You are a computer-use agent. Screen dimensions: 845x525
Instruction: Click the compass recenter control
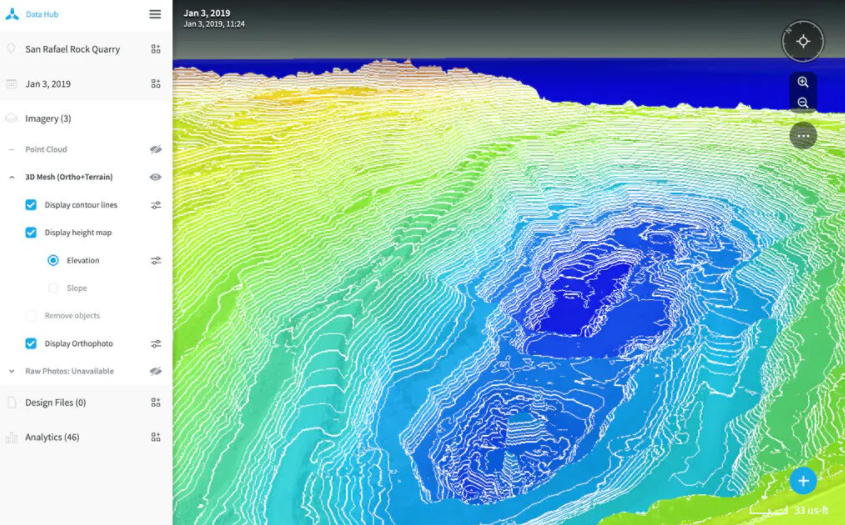[x=802, y=42]
